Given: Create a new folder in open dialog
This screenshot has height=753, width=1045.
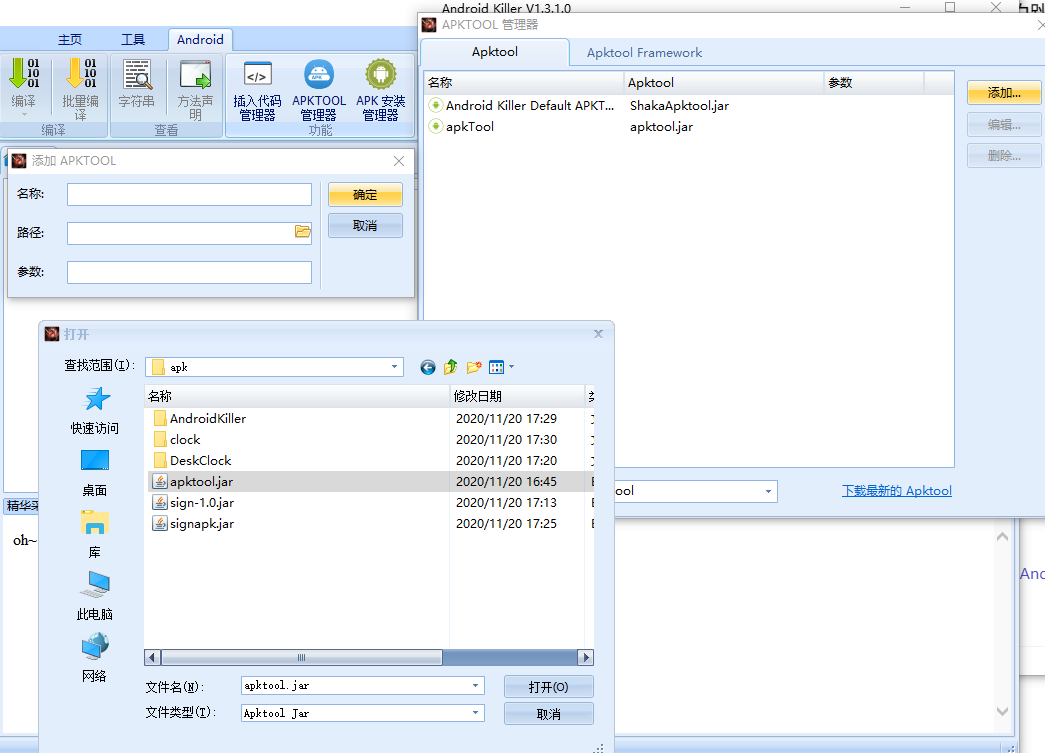Looking at the screenshot, I should pos(474,367).
